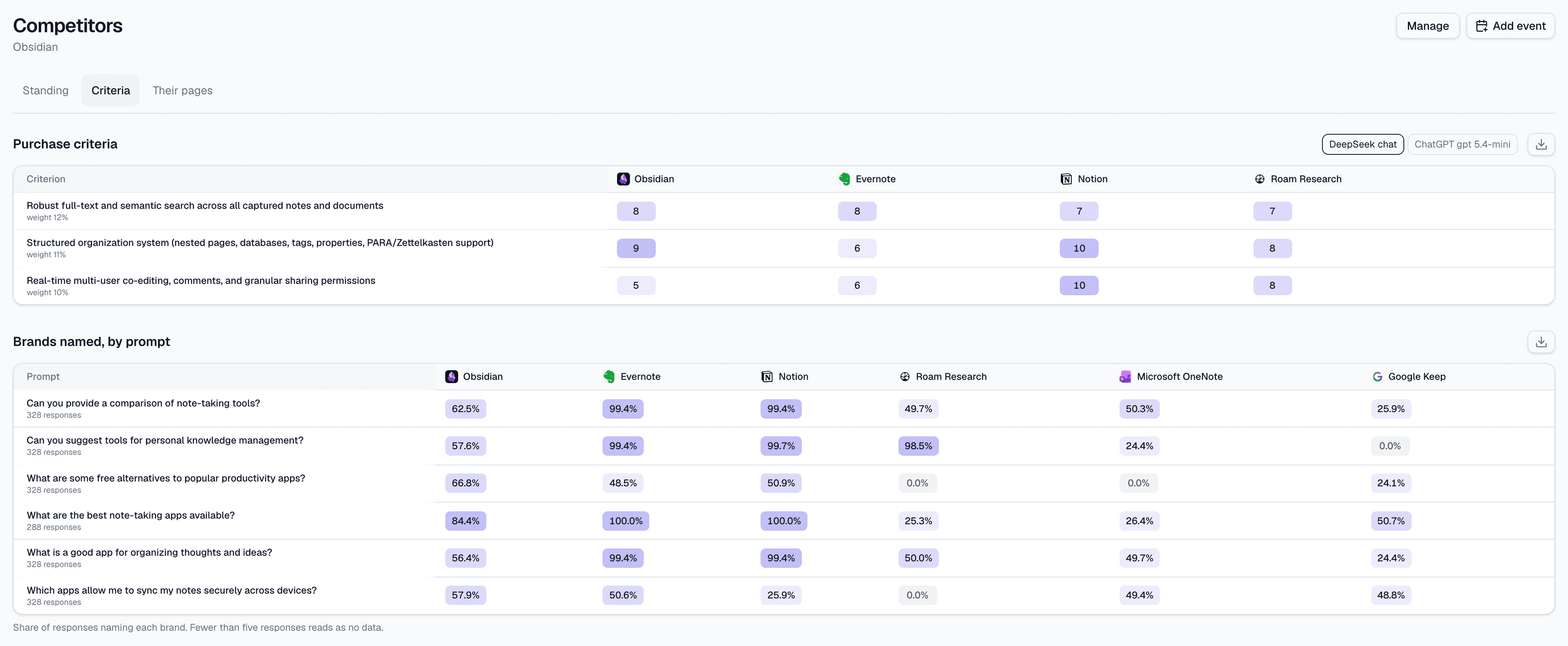Click the calendar icon in Add event
1568x646 pixels.
point(1481,26)
